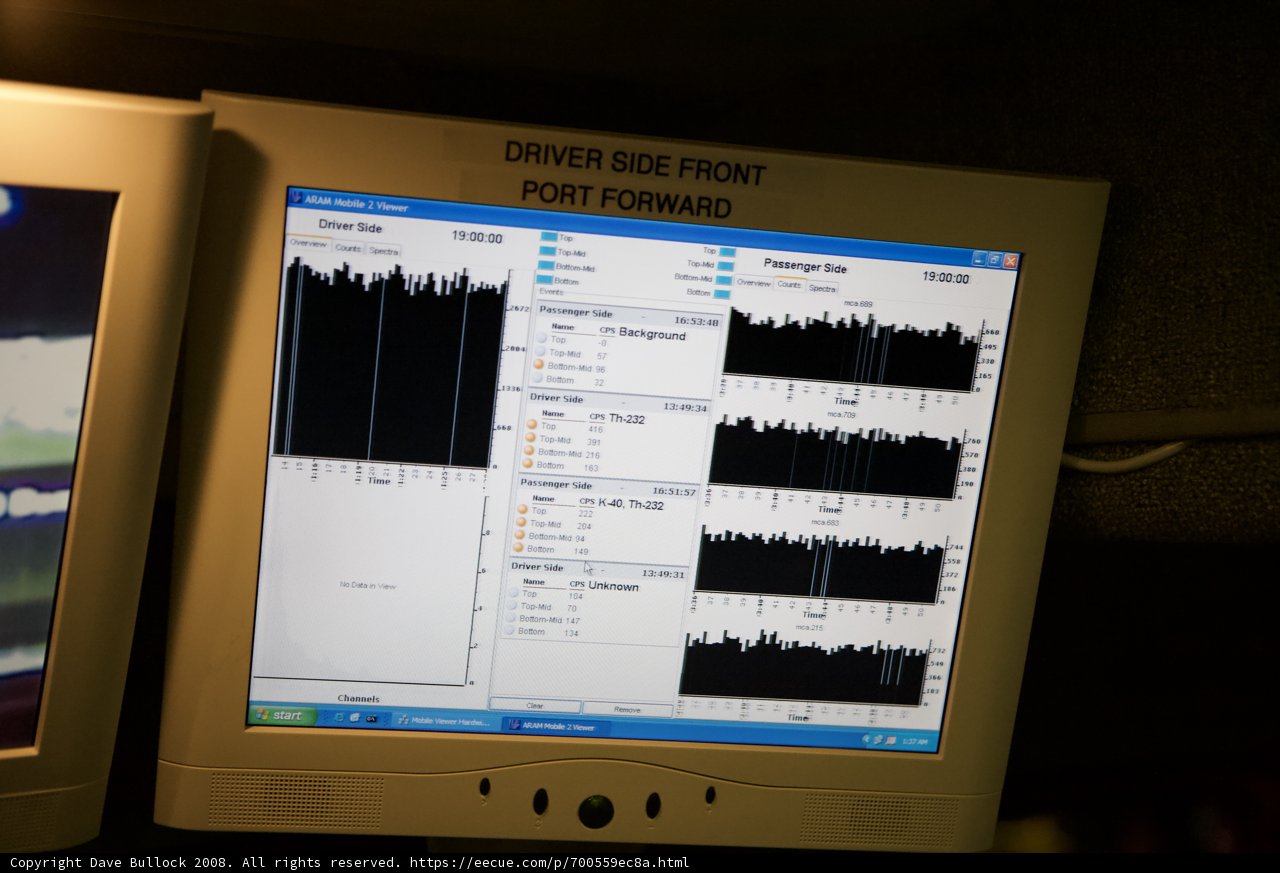Select Bottom-Mid indicator in the Background event
Screen dimensions: 1280x873
(539, 366)
